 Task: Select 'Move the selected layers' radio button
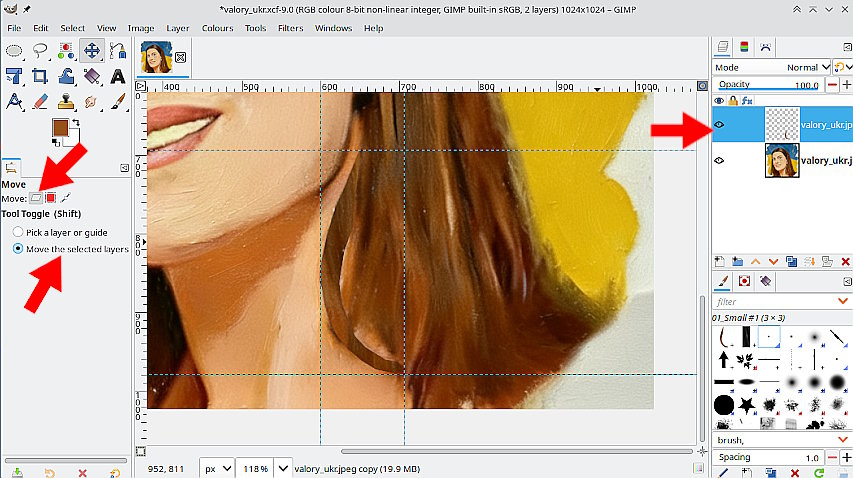pos(18,249)
